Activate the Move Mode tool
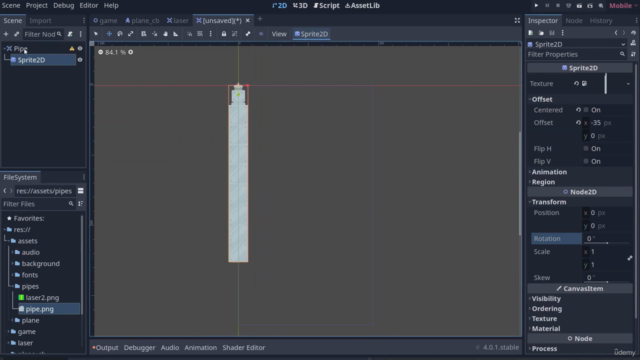Viewport: 640px width, 360px height. 109,34
